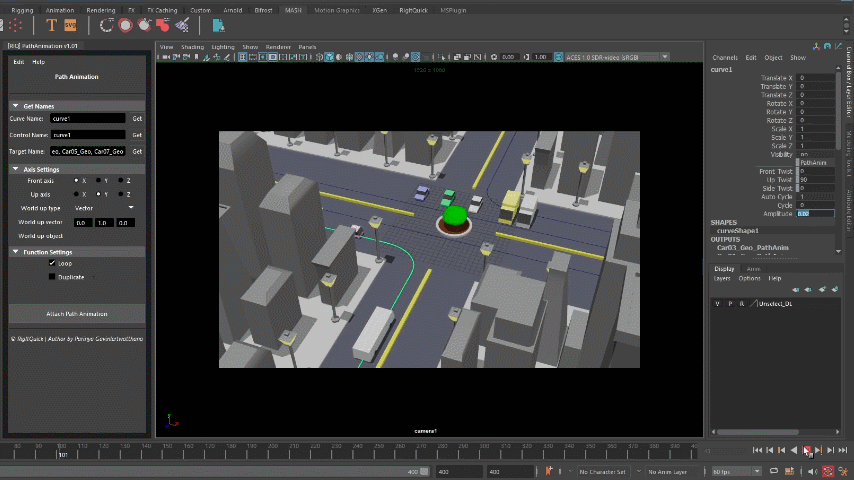Collapse the Get Names section
854x480 pixels.
[16, 106]
